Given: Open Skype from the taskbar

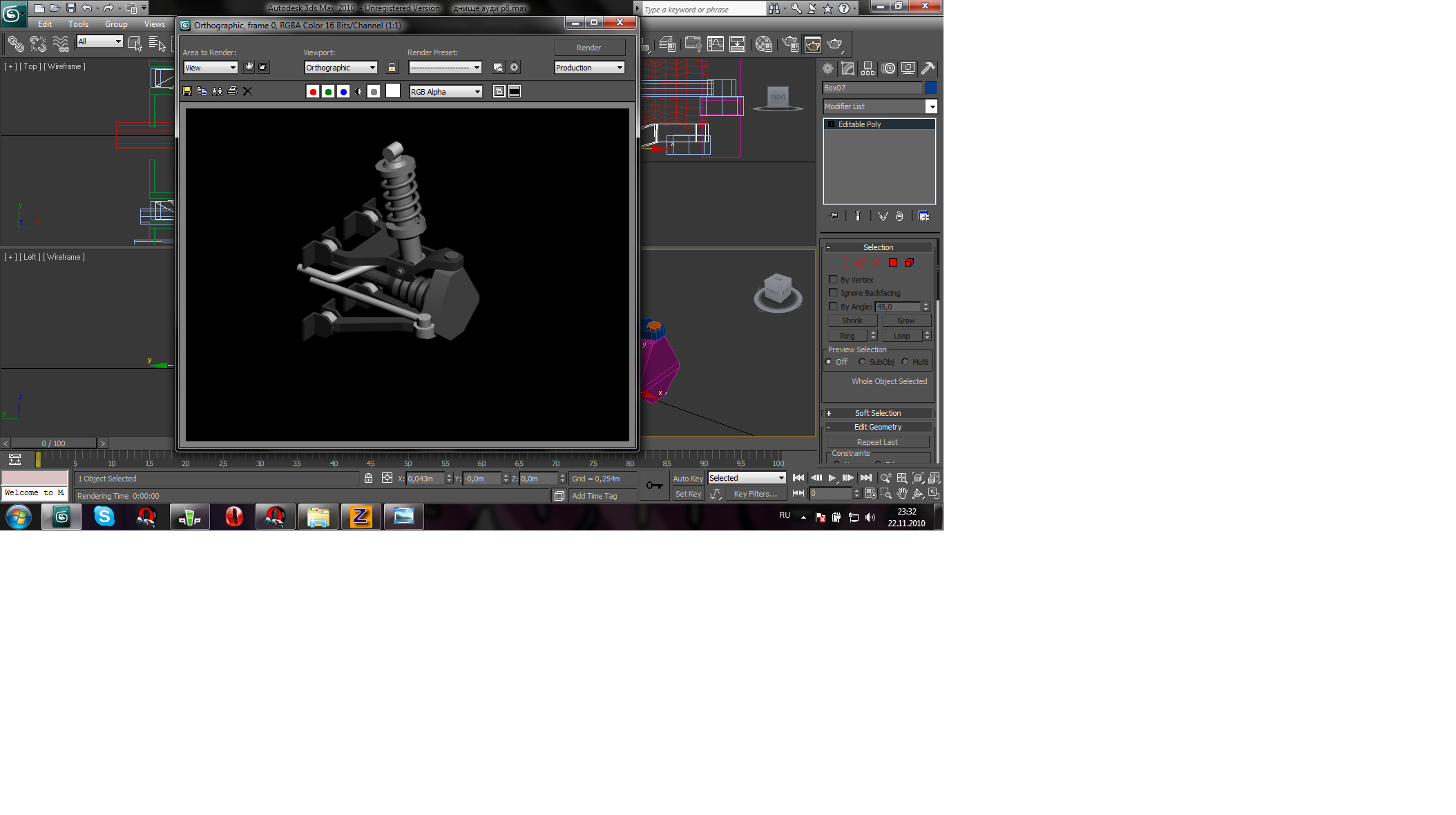Looking at the screenshot, I should pos(104,517).
